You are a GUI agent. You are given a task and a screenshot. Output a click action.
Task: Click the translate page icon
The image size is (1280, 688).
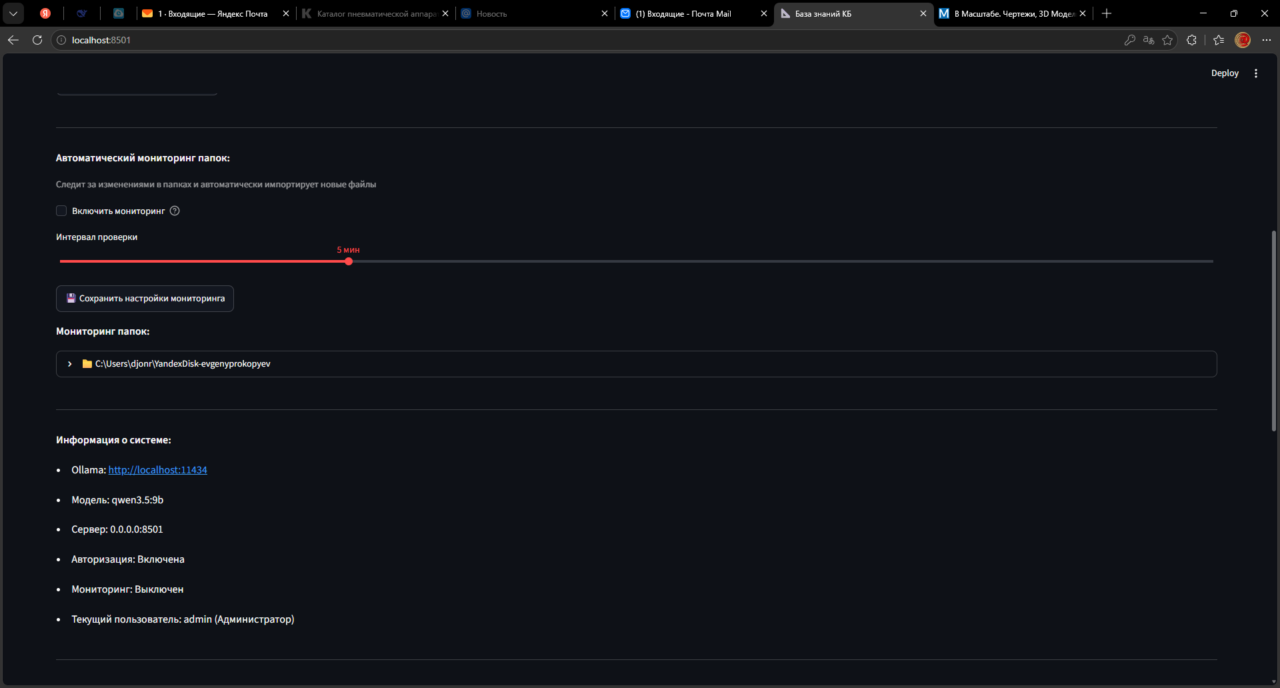click(x=1149, y=40)
